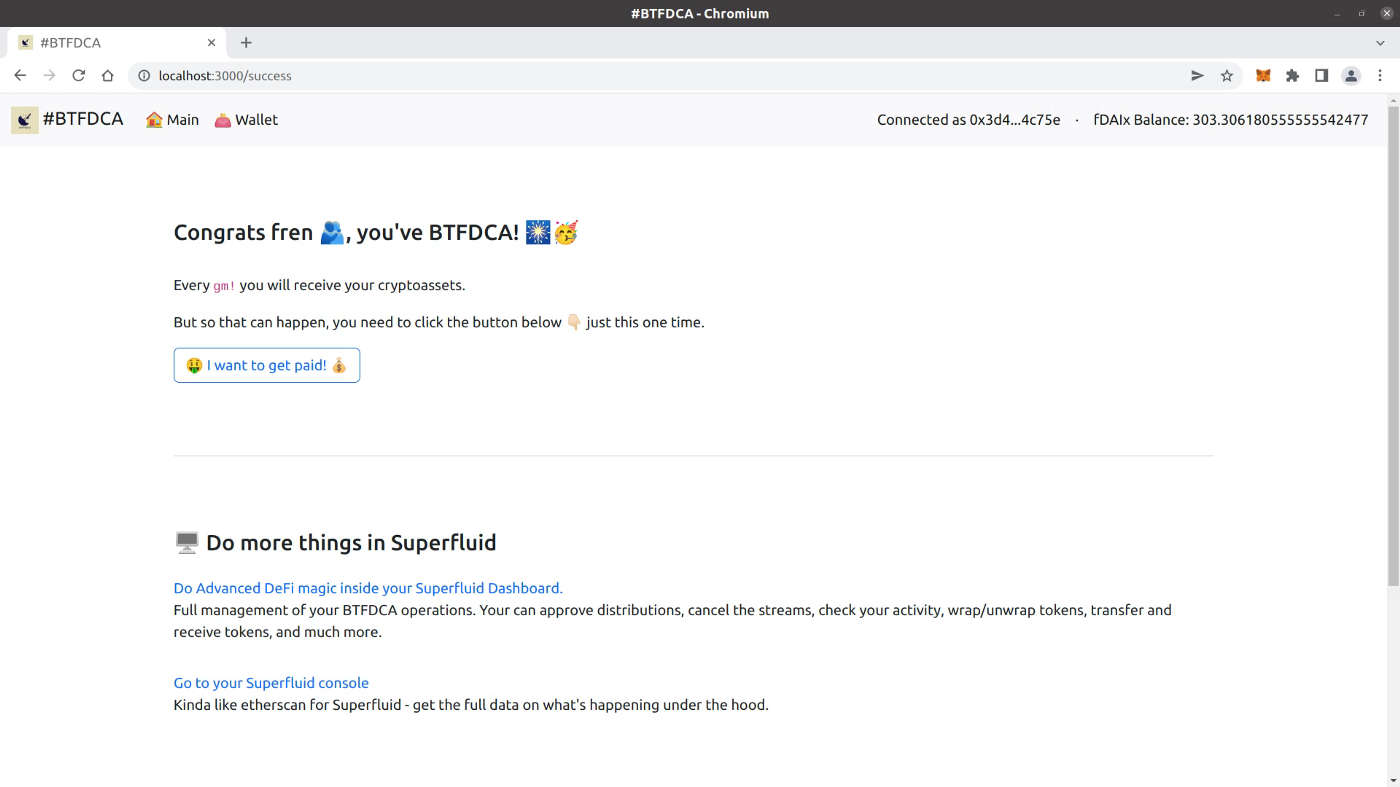This screenshot has height=787, width=1400.
Task: Close the #BTFDCA tab
Action: coord(211,43)
